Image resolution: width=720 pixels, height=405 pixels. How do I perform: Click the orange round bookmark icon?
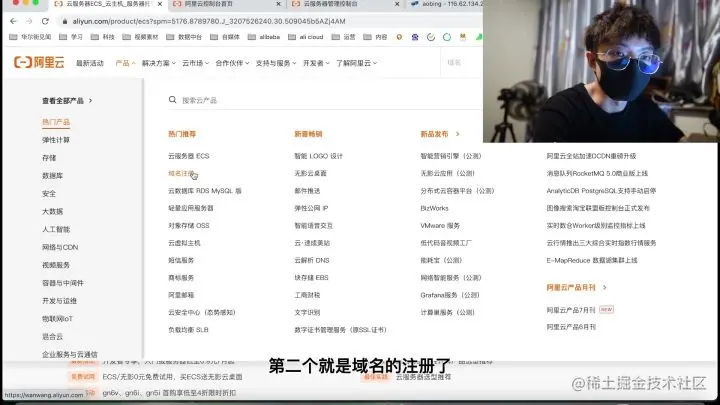tap(399, 37)
